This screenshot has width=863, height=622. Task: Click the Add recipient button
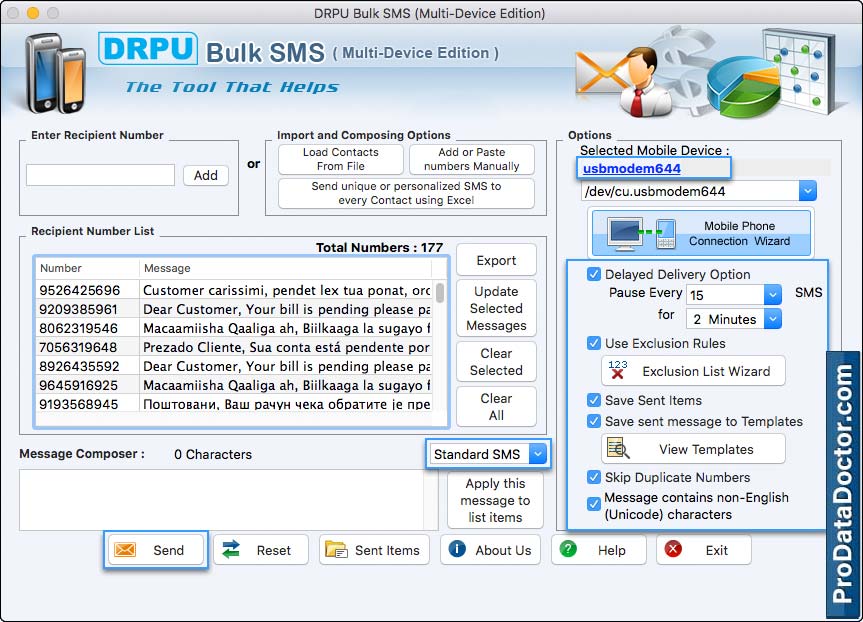pyautogui.click(x=206, y=175)
